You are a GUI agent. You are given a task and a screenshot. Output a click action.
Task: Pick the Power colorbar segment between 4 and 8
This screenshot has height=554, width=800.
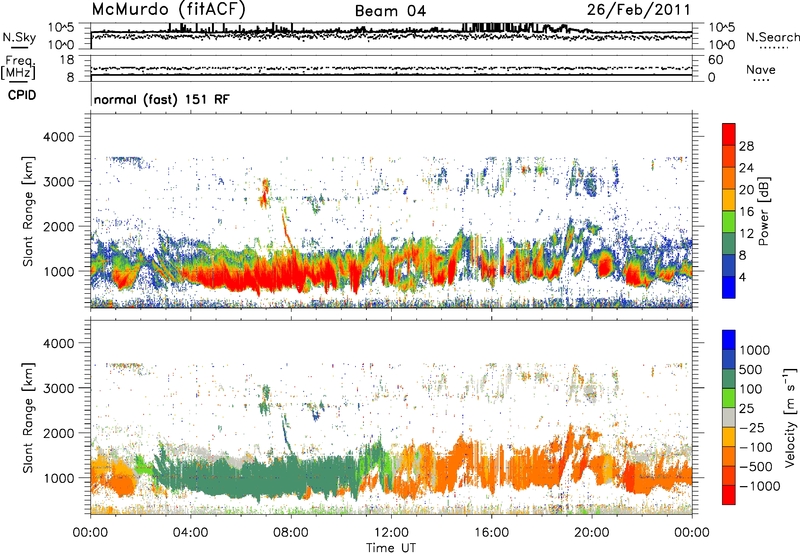[729, 265]
